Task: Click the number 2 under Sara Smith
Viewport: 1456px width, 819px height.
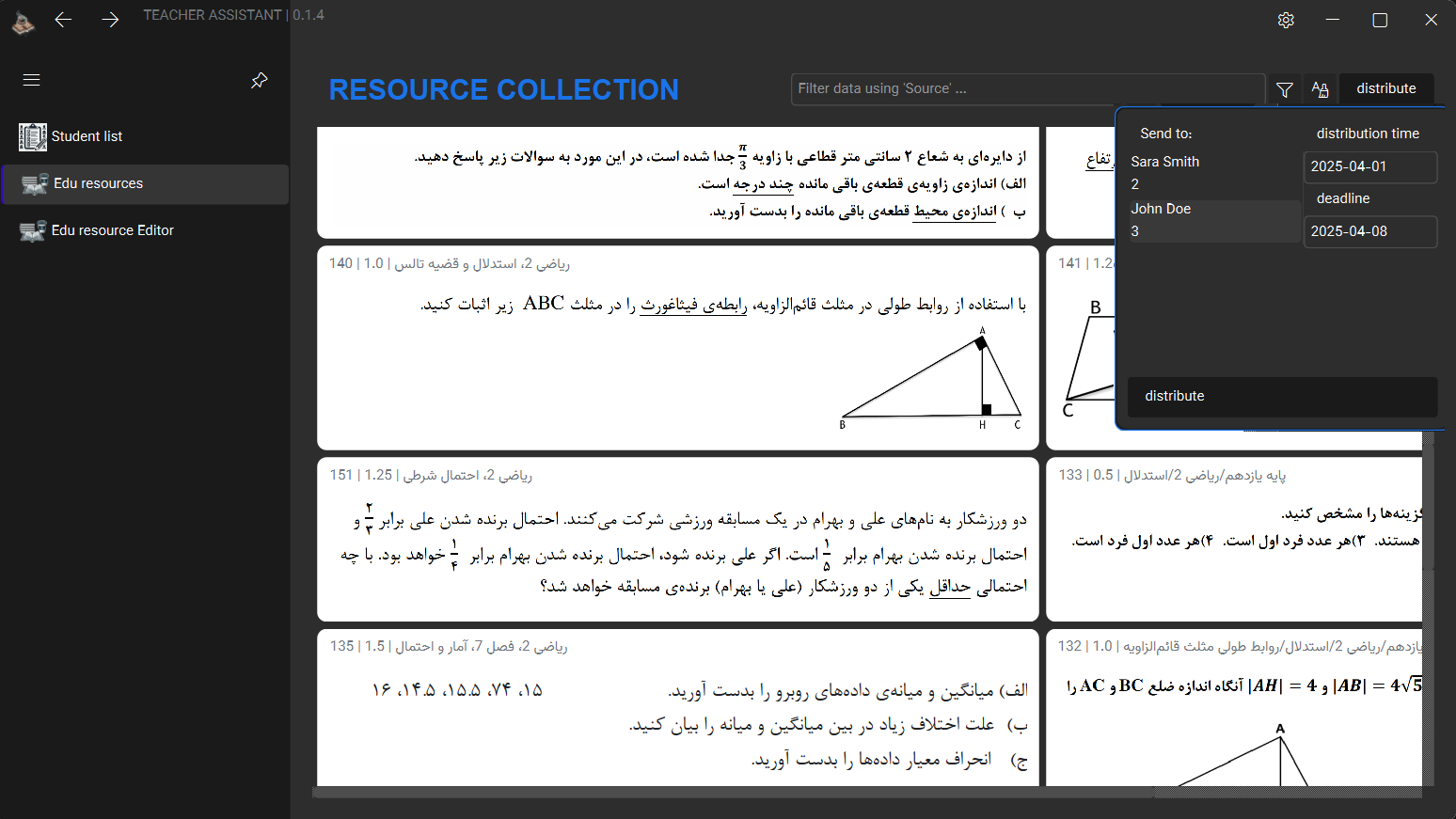Action: [1135, 184]
